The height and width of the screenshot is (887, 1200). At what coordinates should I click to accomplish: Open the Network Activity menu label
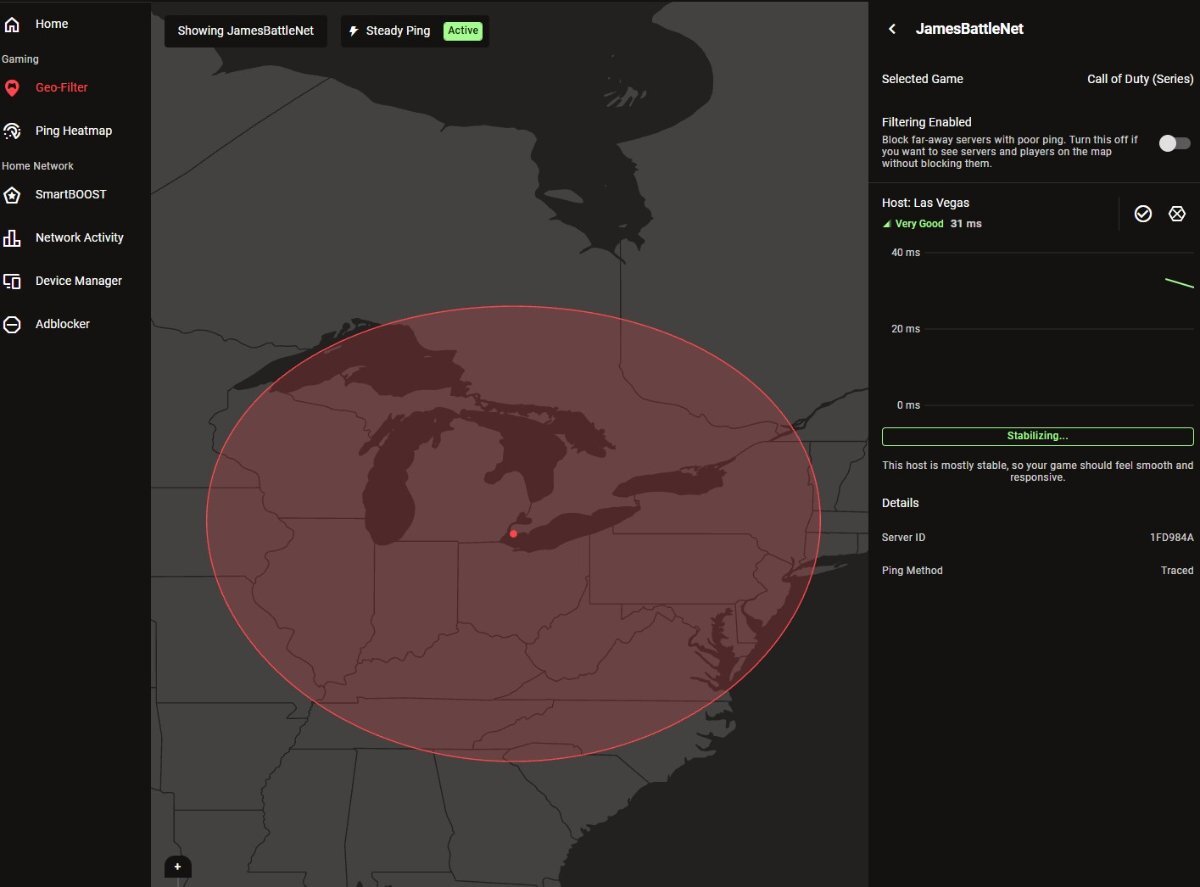(x=79, y=238)
